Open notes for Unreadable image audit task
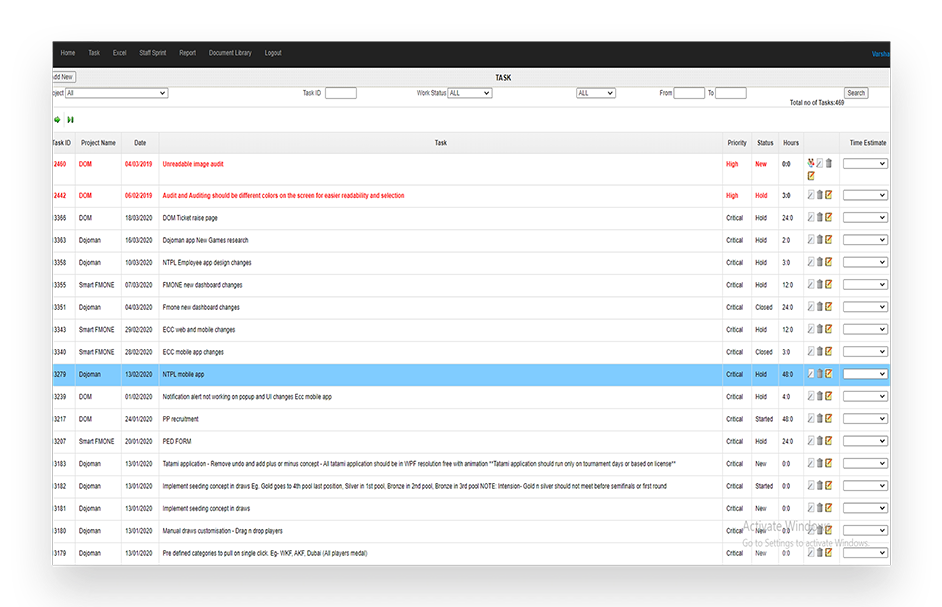The height and width of the screenshot is (607, 942). 811,175
